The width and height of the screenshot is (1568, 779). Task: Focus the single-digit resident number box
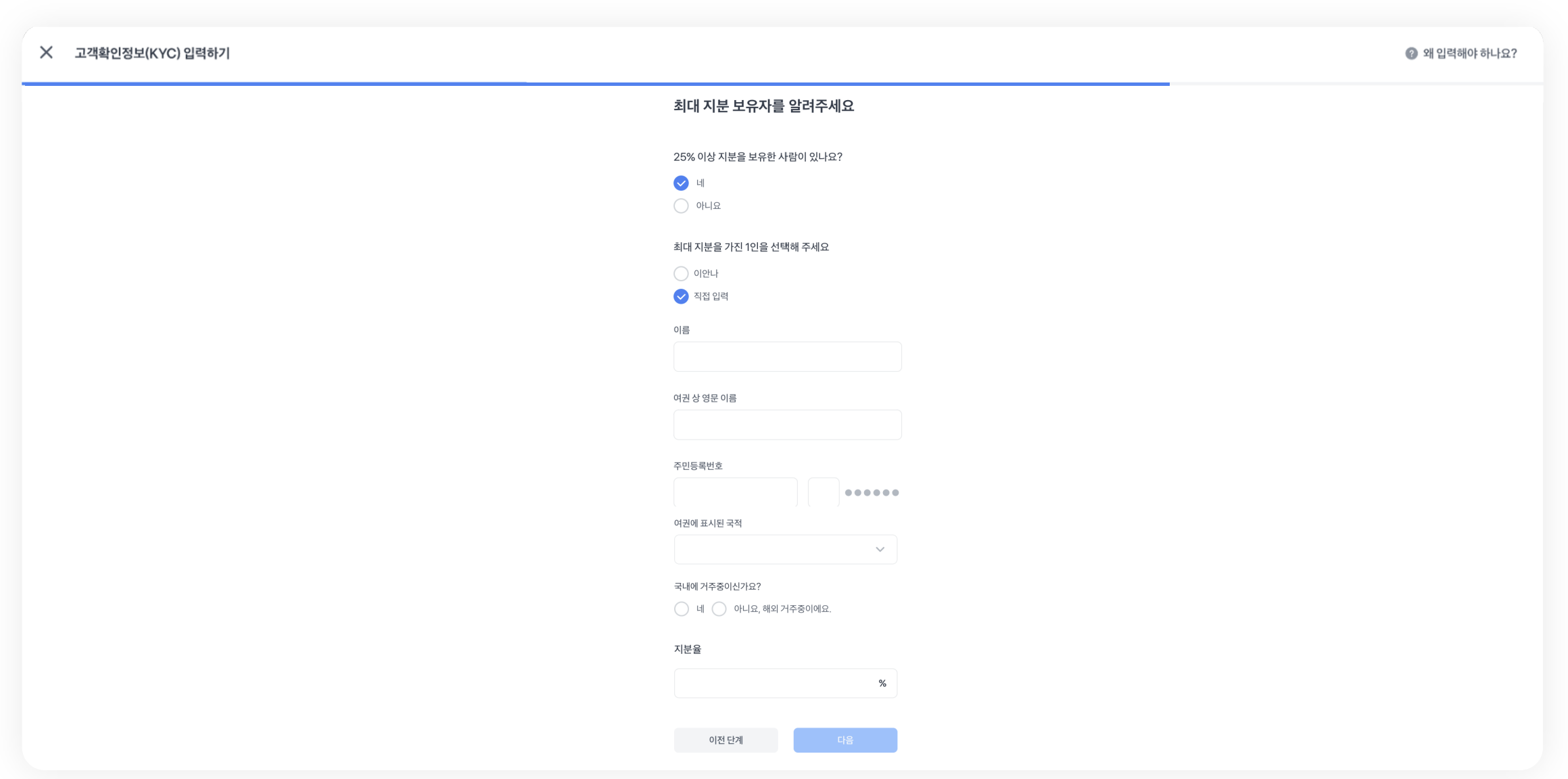click(x=823, y=492)
